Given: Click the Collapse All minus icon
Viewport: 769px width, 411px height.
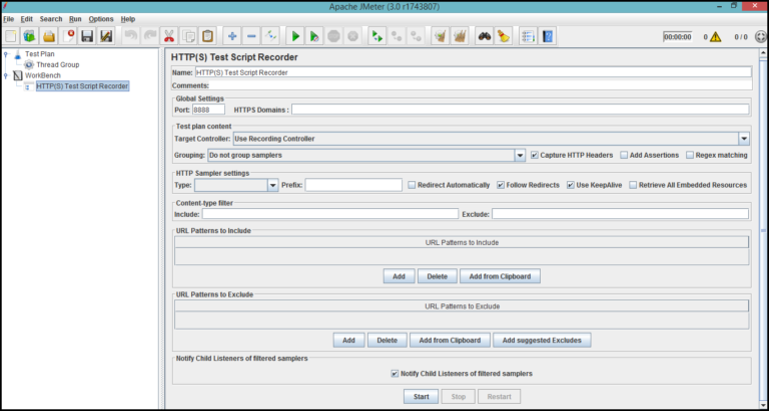Looking at the screenshot, I should [x=251, y=36].
